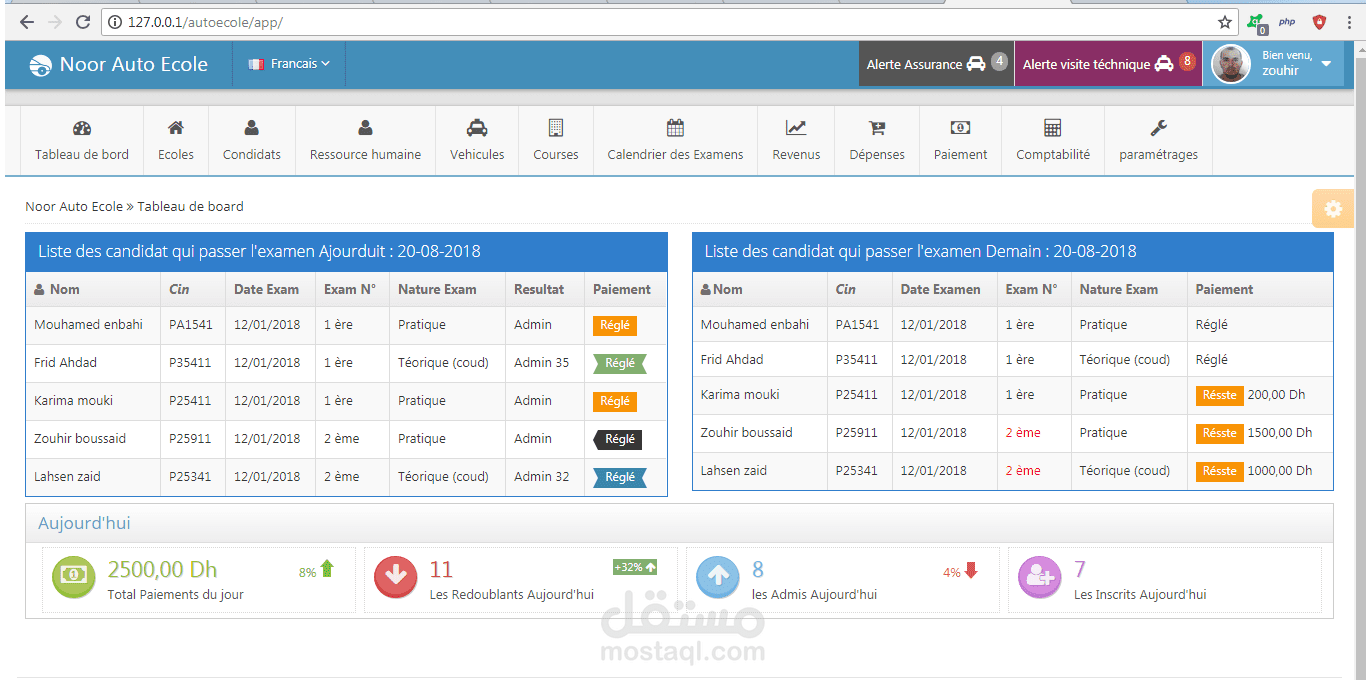Click the Resultat column header

click(539, 289)
